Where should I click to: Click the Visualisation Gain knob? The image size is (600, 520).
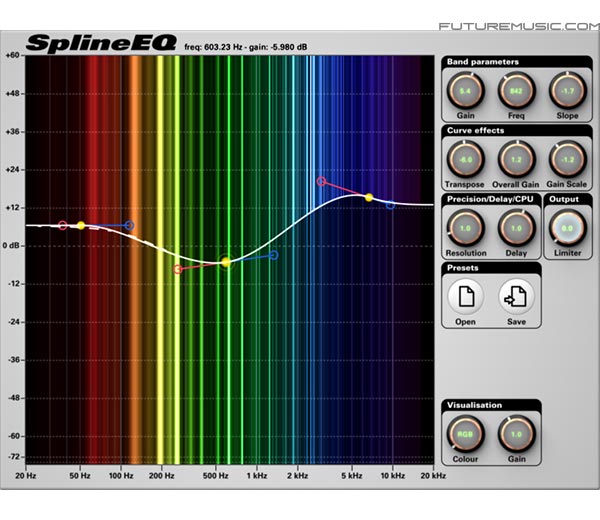pyautogui.click(x=516, y=434)
